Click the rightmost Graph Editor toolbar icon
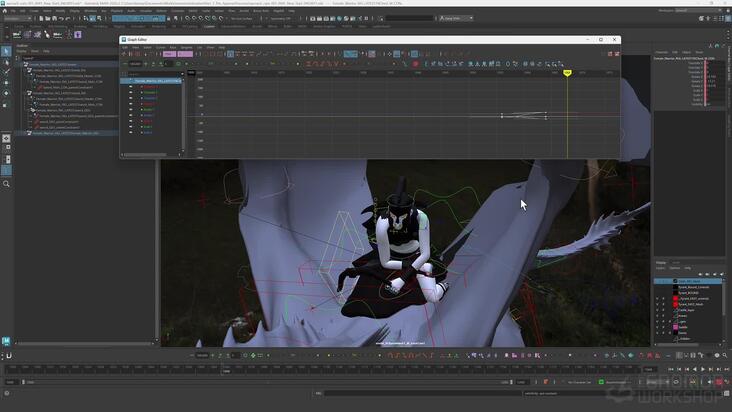 pyautogui.click(x=617, y=54)
